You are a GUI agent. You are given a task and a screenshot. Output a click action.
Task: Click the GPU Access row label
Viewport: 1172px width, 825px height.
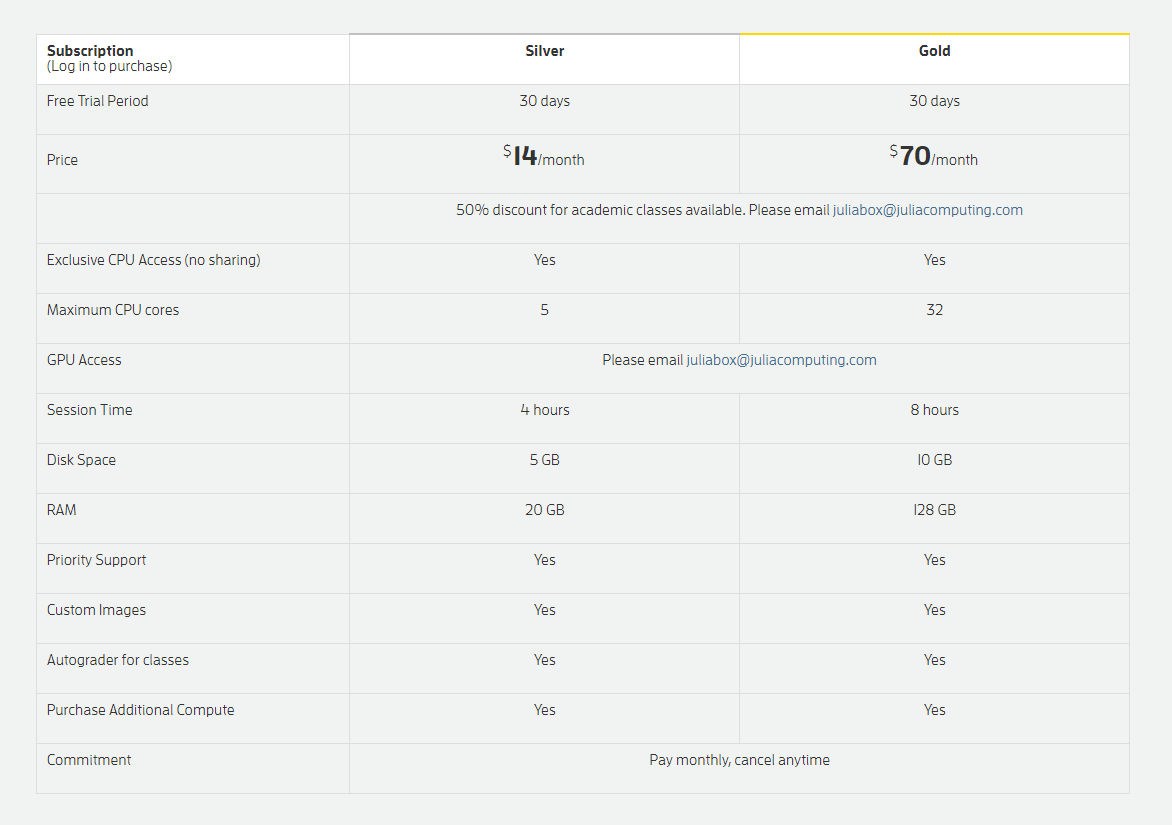click(84, 360)
